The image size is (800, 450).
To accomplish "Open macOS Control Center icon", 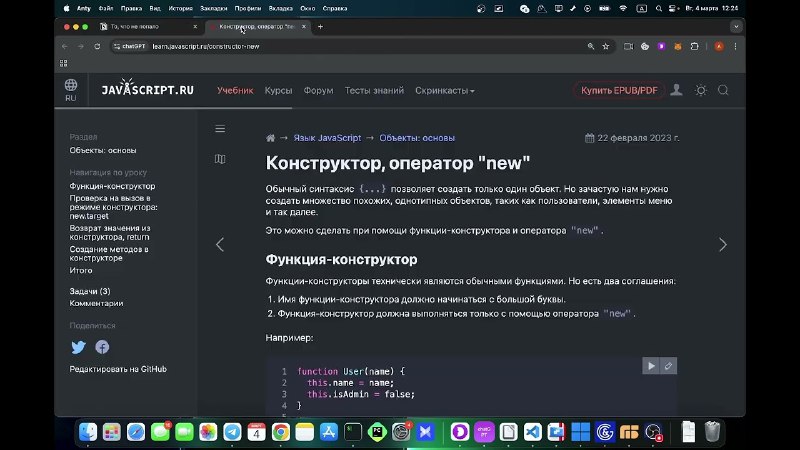I will (x=672, y=9).
